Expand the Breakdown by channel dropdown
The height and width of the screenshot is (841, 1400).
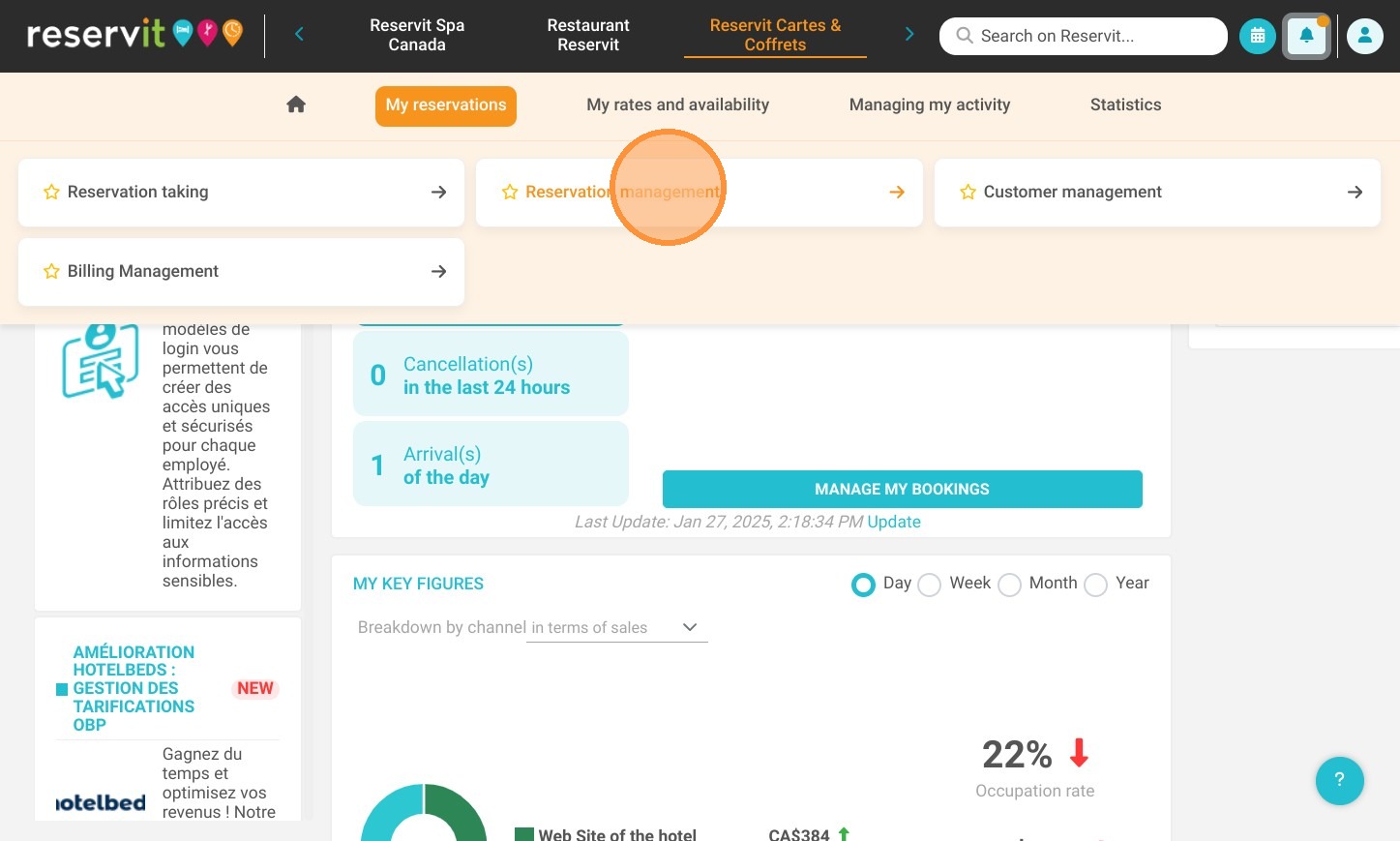pos(617,627)
